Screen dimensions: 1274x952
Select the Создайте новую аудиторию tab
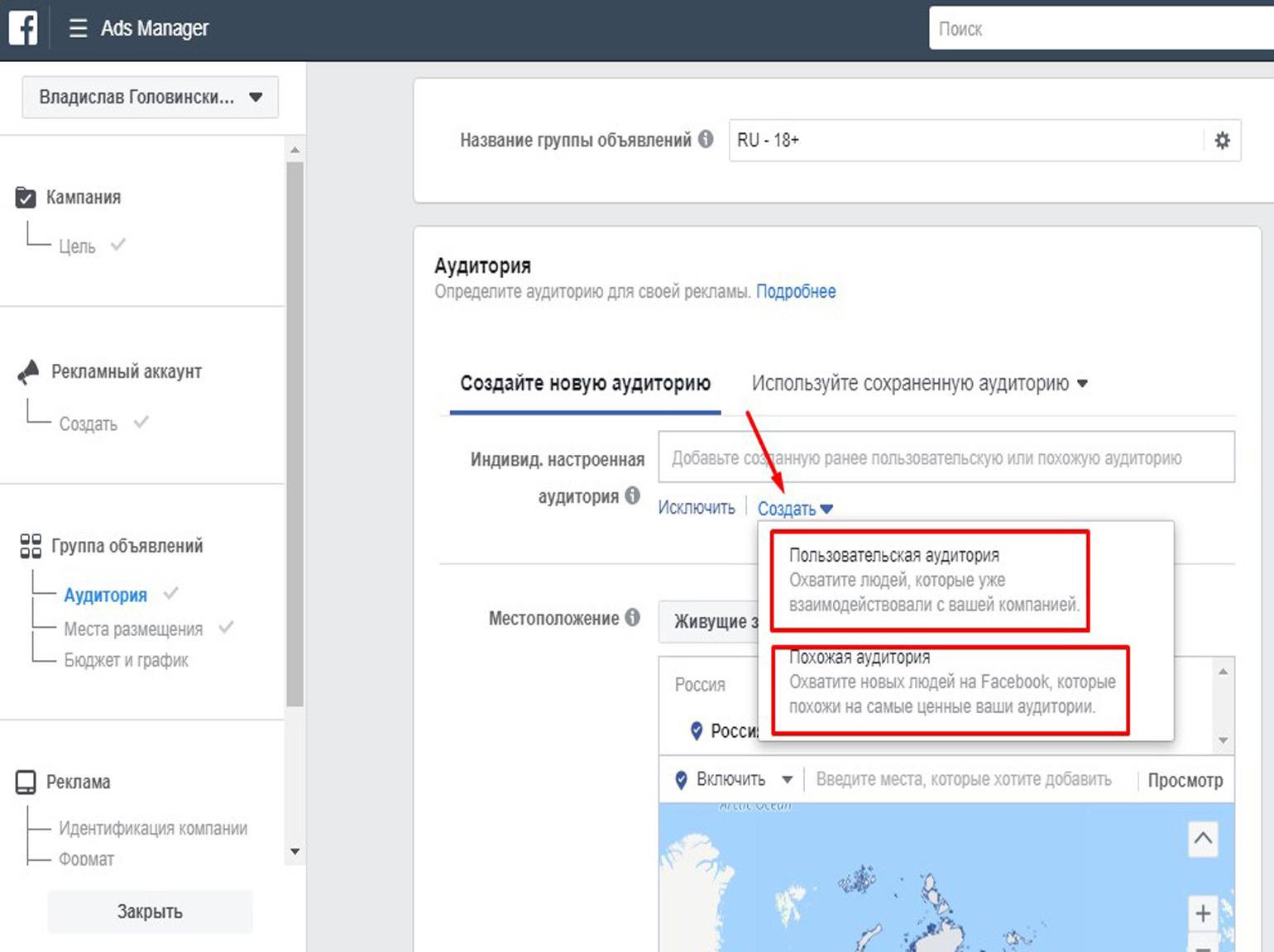tap(585, 384)
